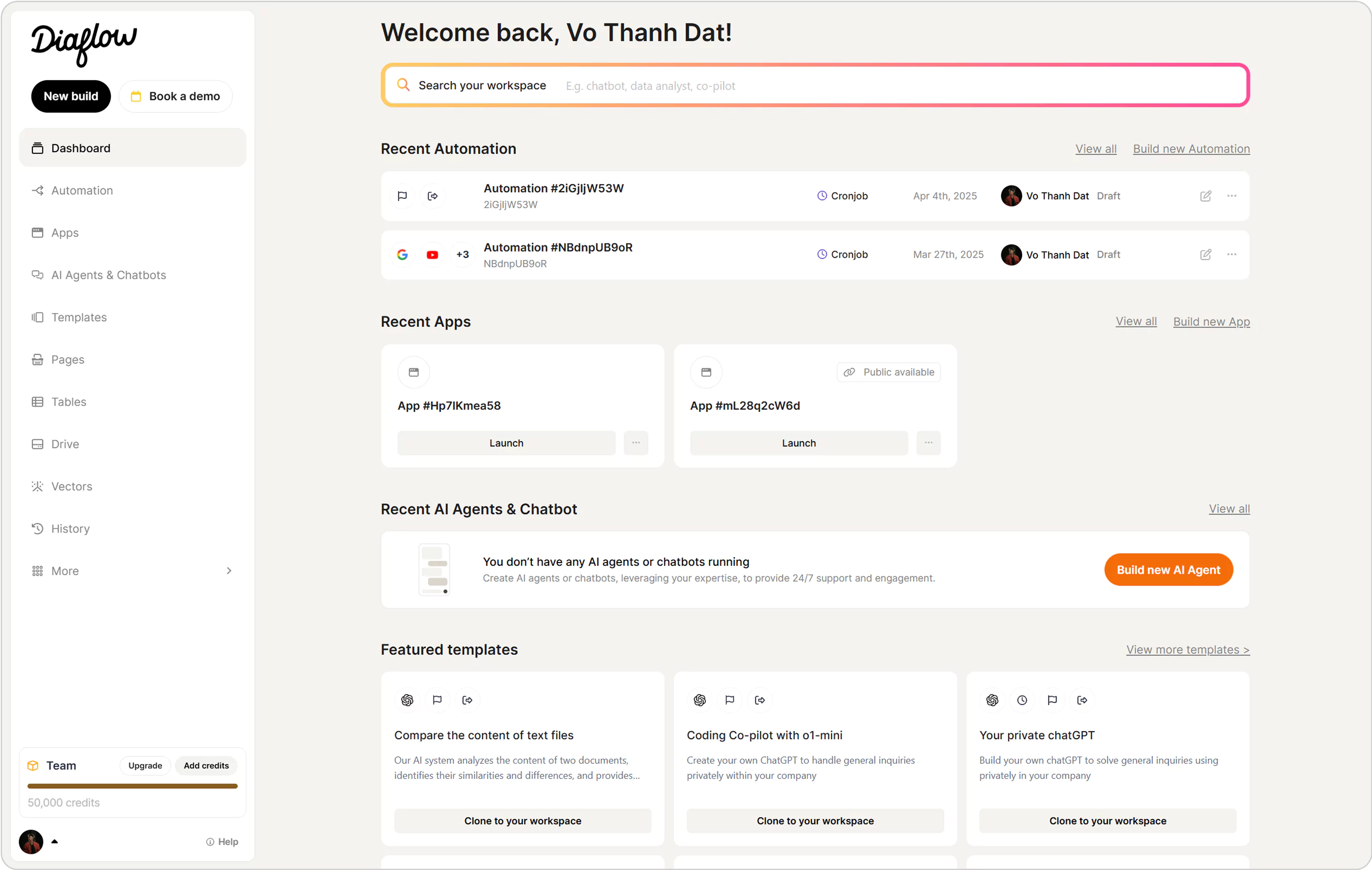Viewport: 1372px width, 870px height.
Task: Open the Tables section icon
Action: [37, 401]
